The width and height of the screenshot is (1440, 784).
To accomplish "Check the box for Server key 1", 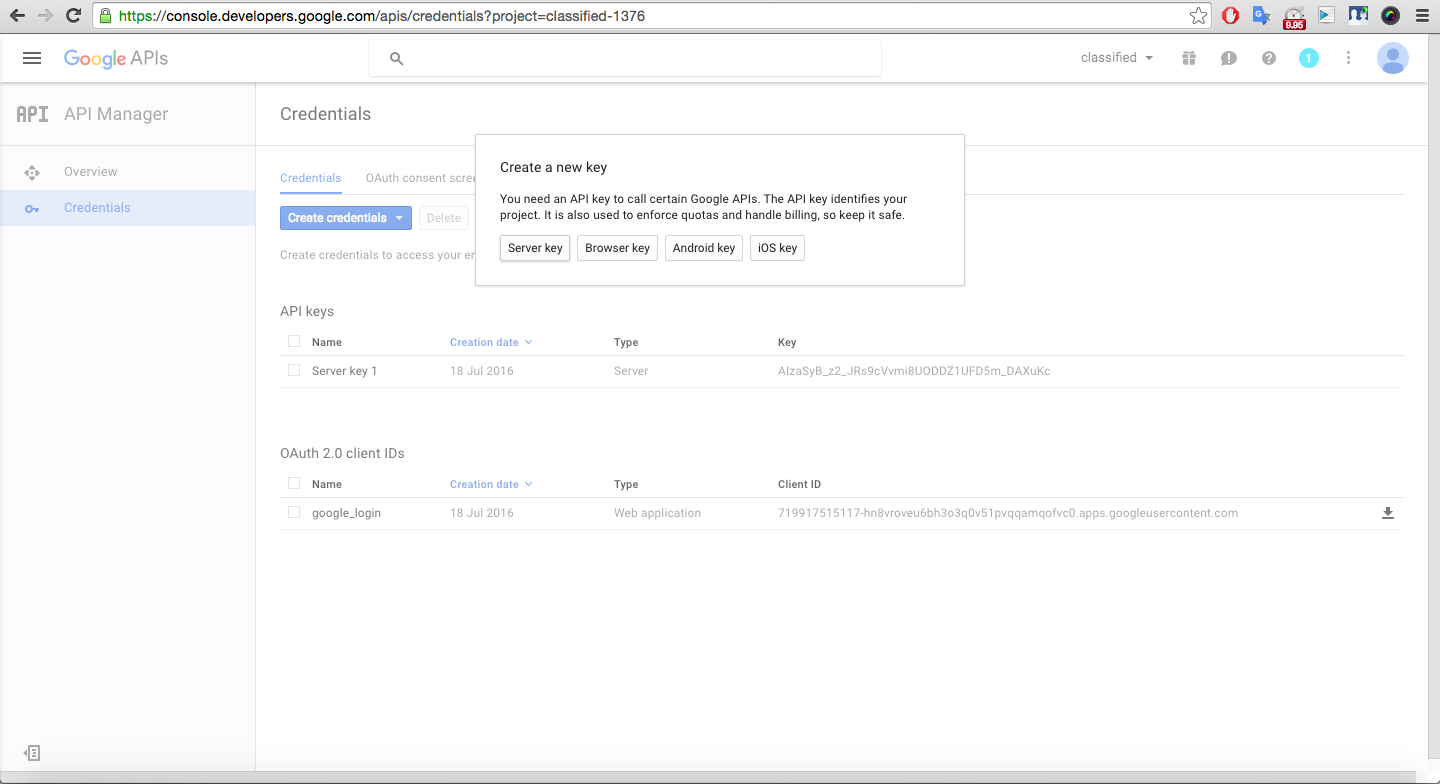I will tap(294, 370).
